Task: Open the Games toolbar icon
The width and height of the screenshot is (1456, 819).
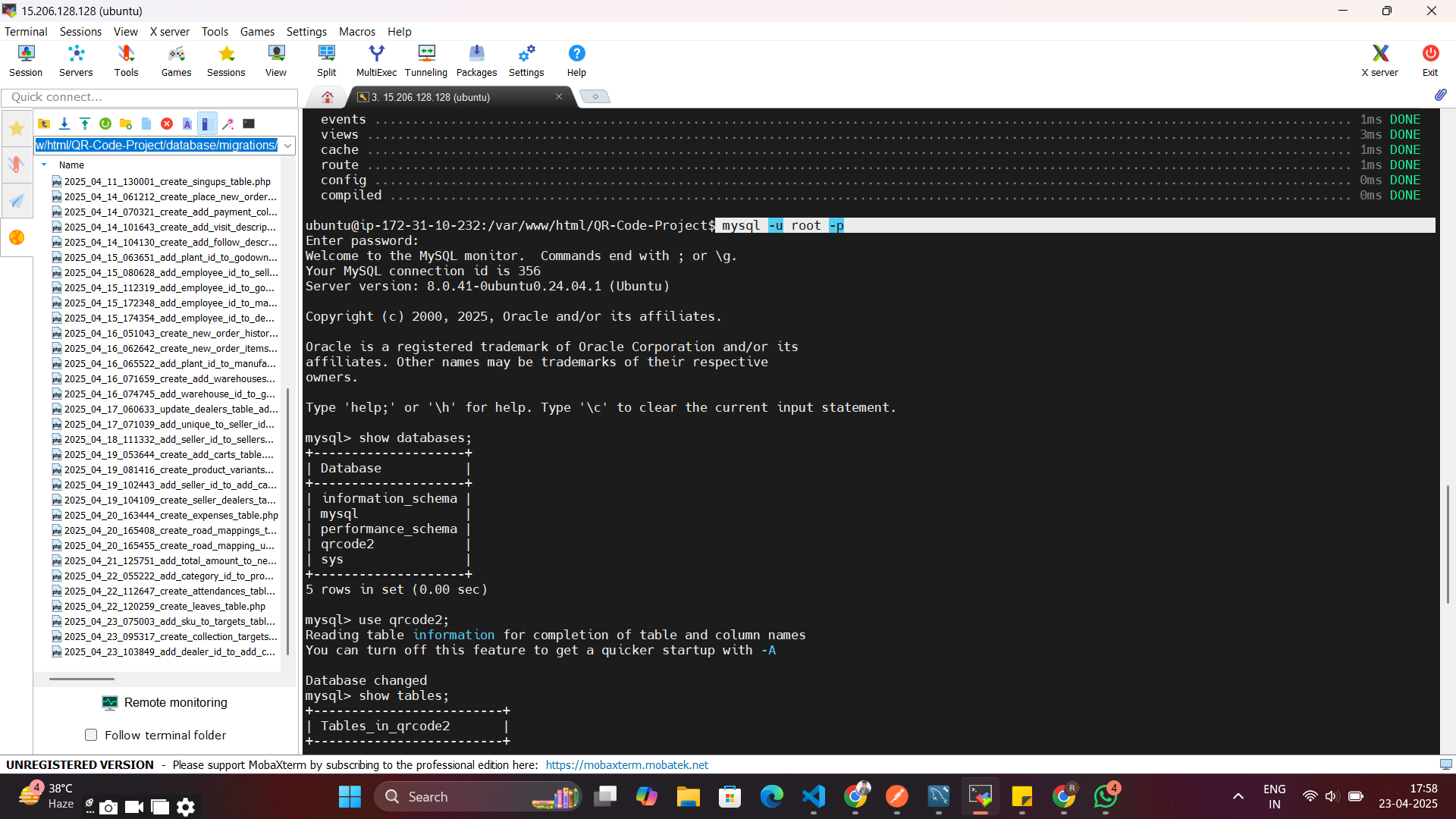Action: pyautogui.click(x=176, y=61)
